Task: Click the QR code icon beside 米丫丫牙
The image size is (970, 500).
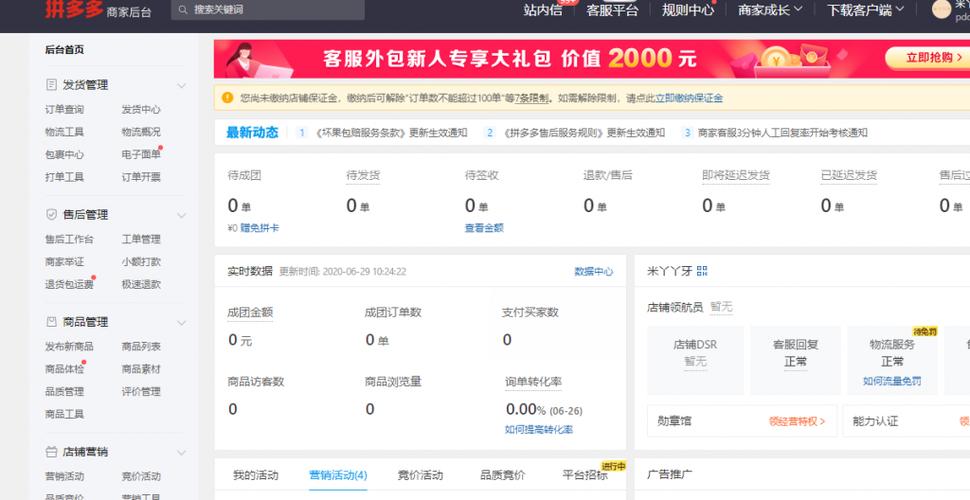Action: [x=702, y=271]
